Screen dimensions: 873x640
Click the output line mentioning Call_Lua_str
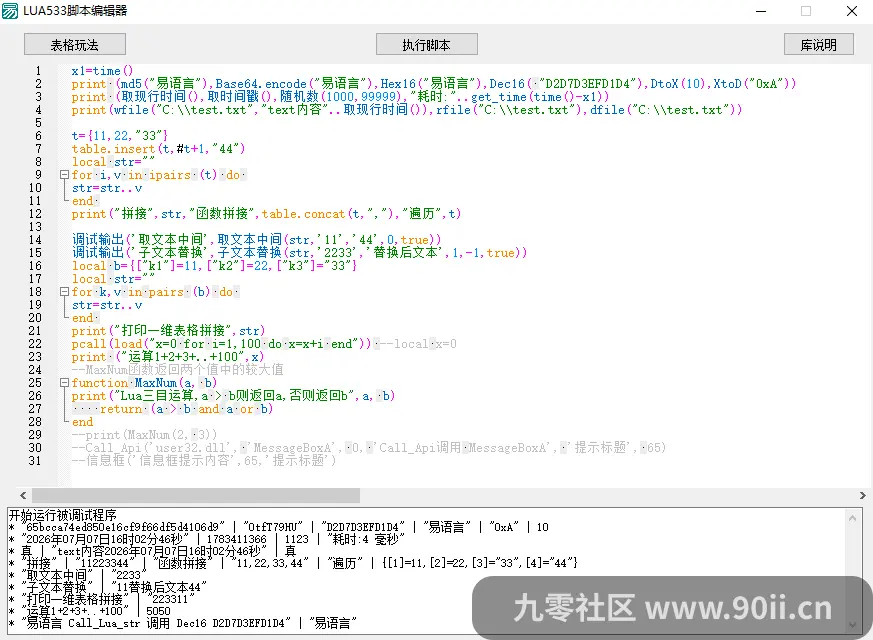[x=183, y=623]
